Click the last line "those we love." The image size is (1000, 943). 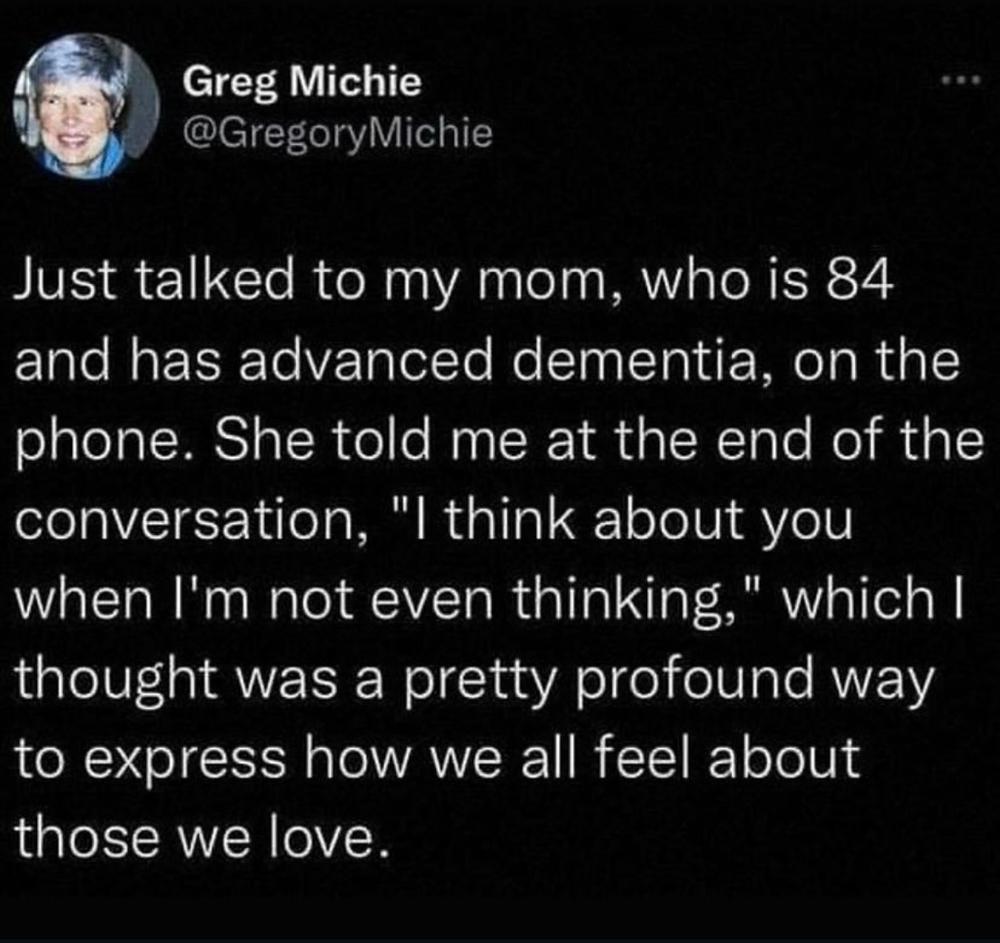click(202, 837)
